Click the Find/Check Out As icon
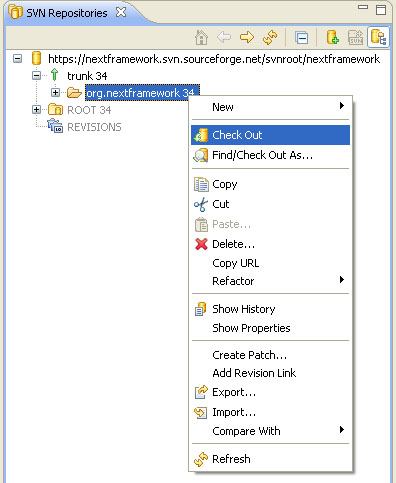396x483 pixels. [201, 155]
